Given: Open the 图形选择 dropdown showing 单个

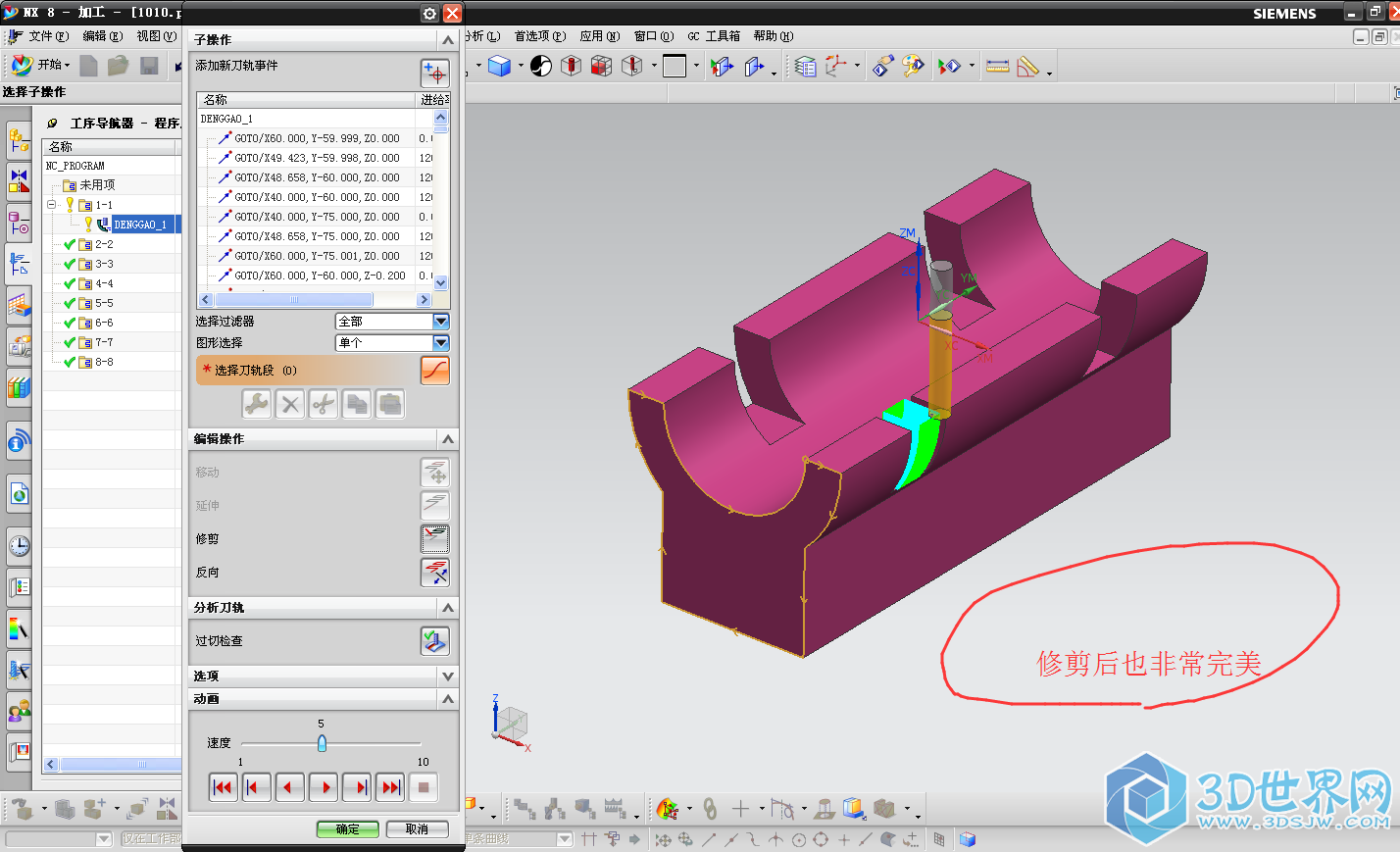Looking at the screenshot, I should point(440,343).
